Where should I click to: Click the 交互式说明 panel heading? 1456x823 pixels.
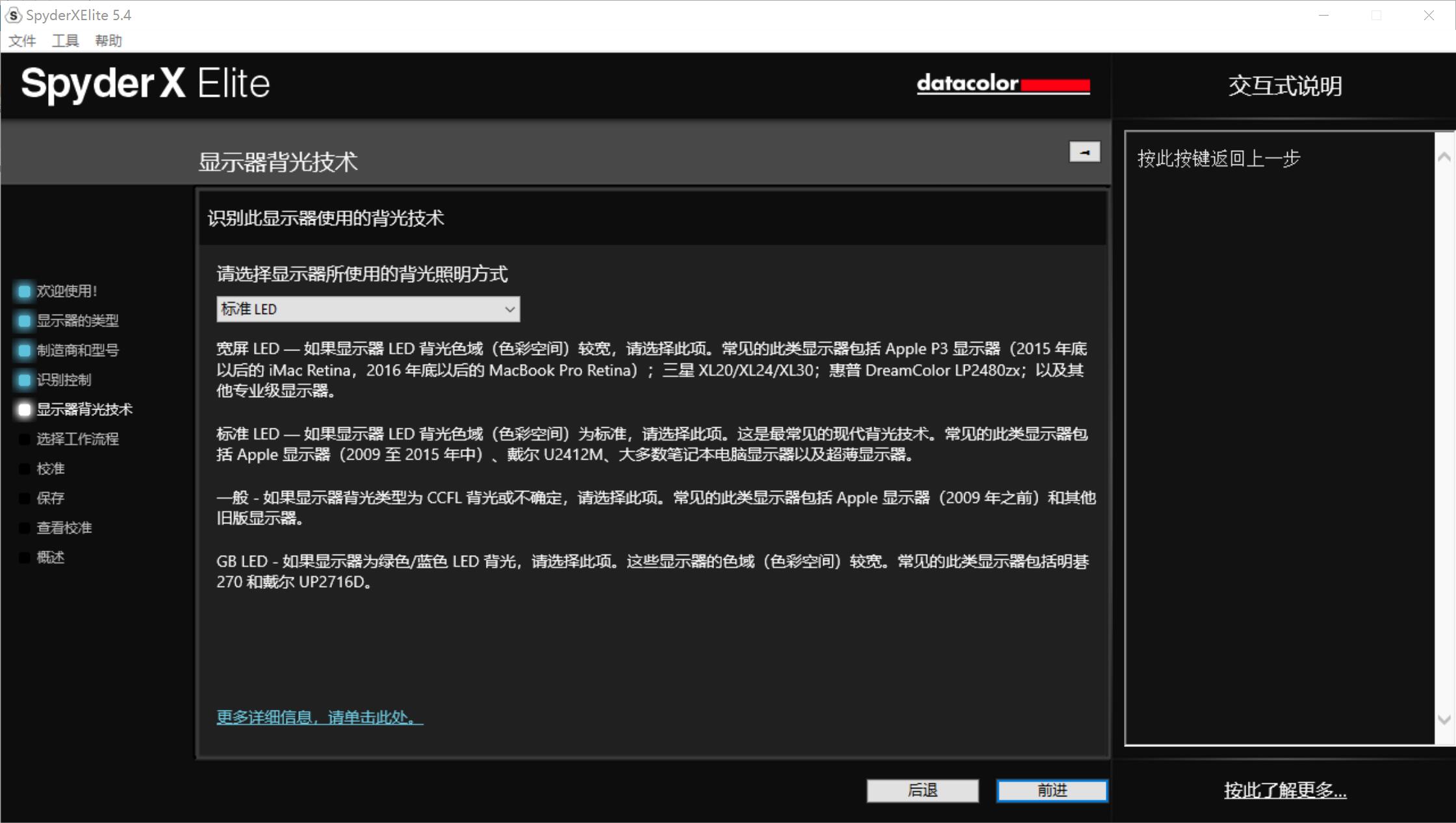[1284, 86]
